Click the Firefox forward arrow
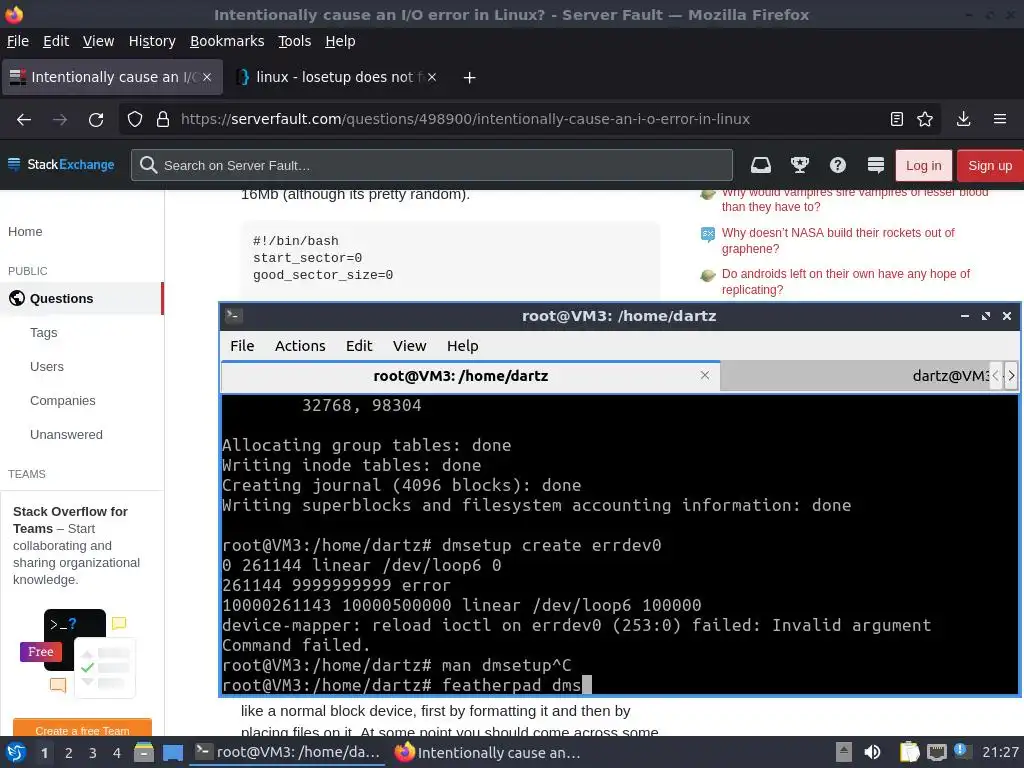Viewport: 1024px width, 768px height. click(x=60, y=120)
